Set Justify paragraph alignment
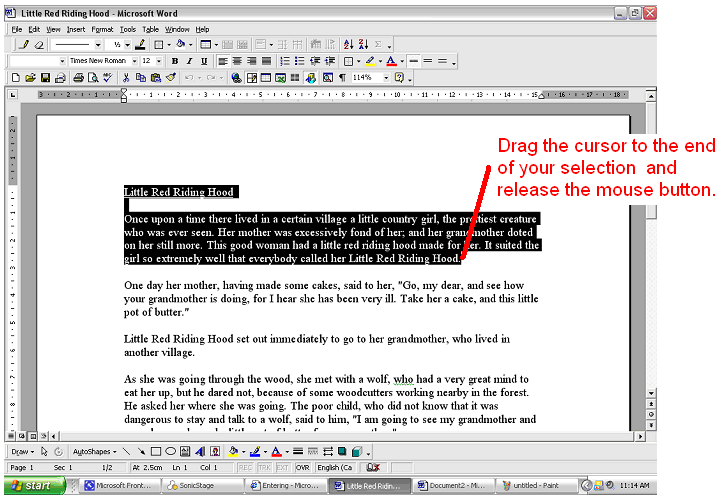 tap(266, 61)
